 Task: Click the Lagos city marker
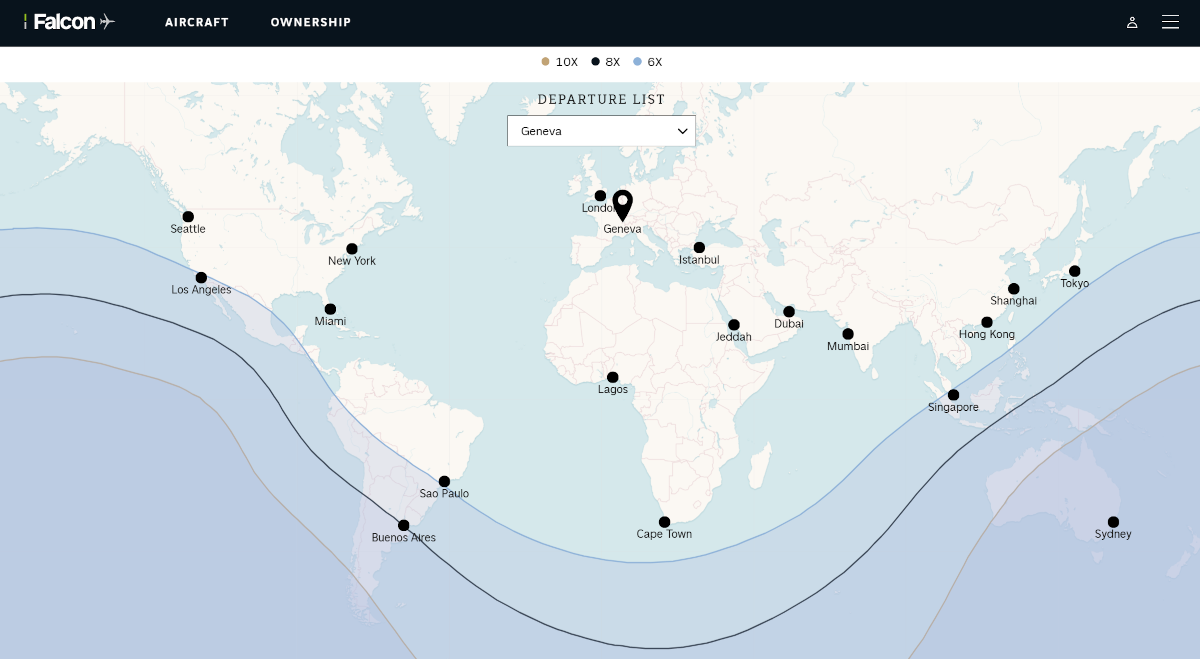(x=613, y=377)
